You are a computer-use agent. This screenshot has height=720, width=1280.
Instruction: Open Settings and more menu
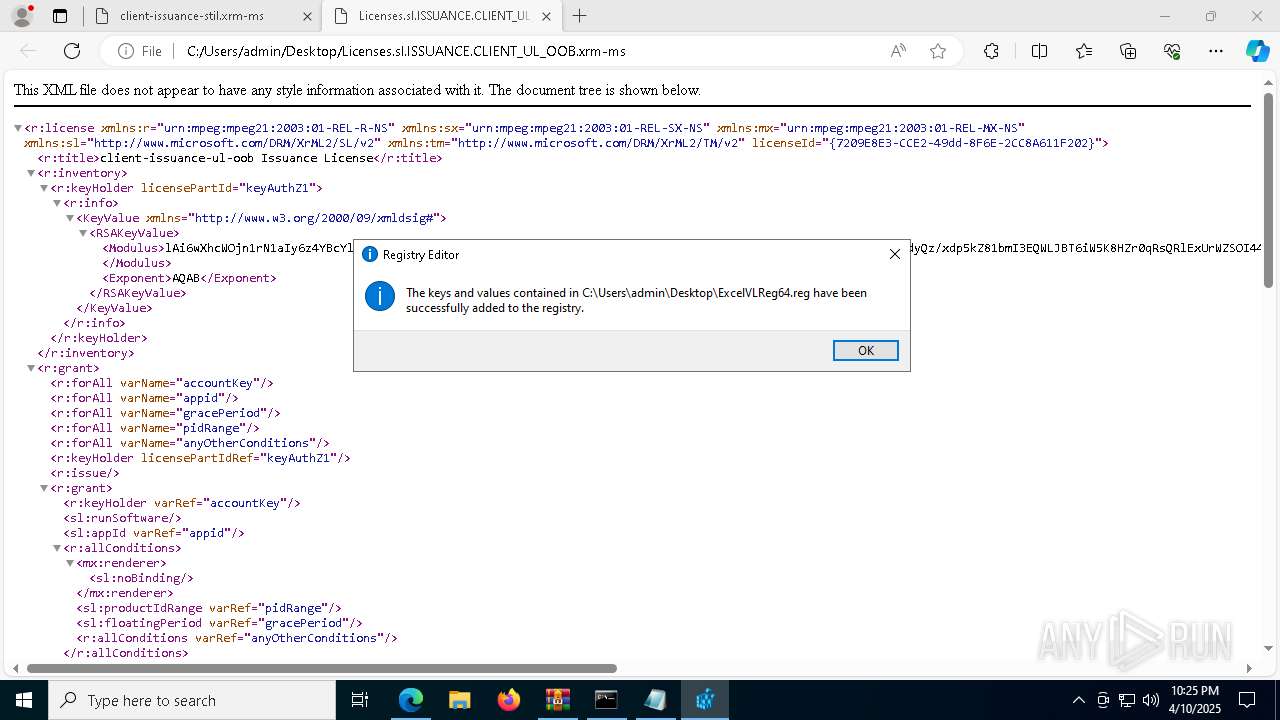pyautogui.click(x=1216, y=51)
